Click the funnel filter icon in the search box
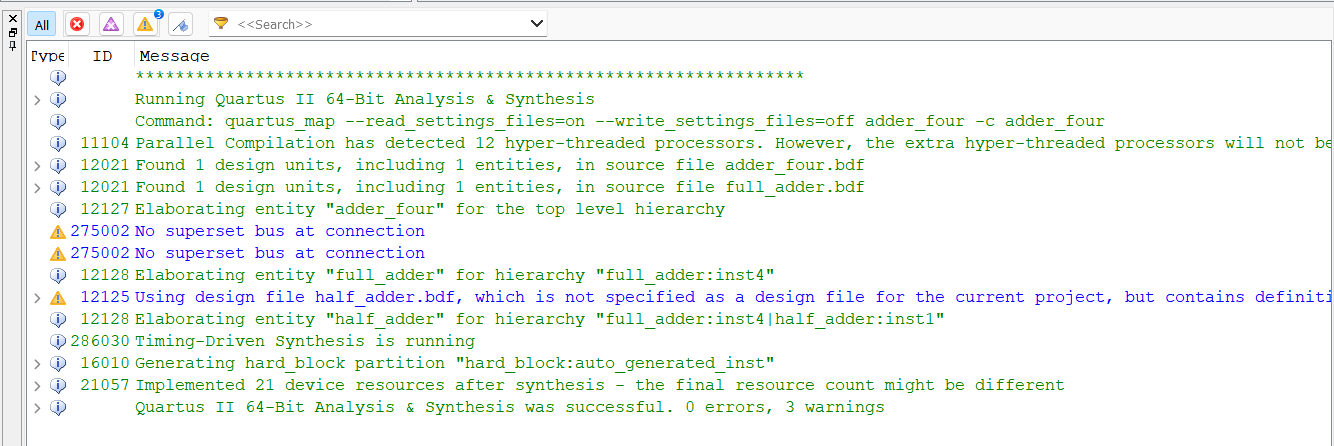1334x446 pixels. click(x=221, y=23)
